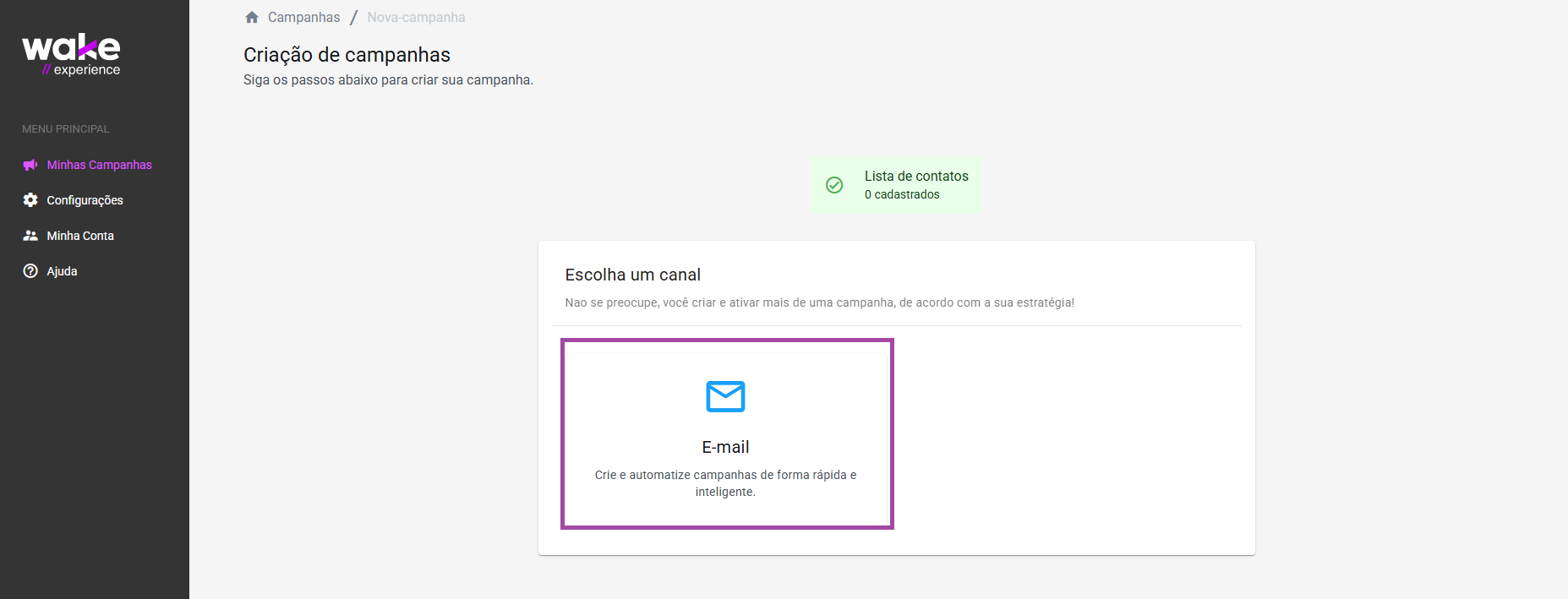
Task: Open the Ajuda menu item
Action: click(x=62, y=271)
